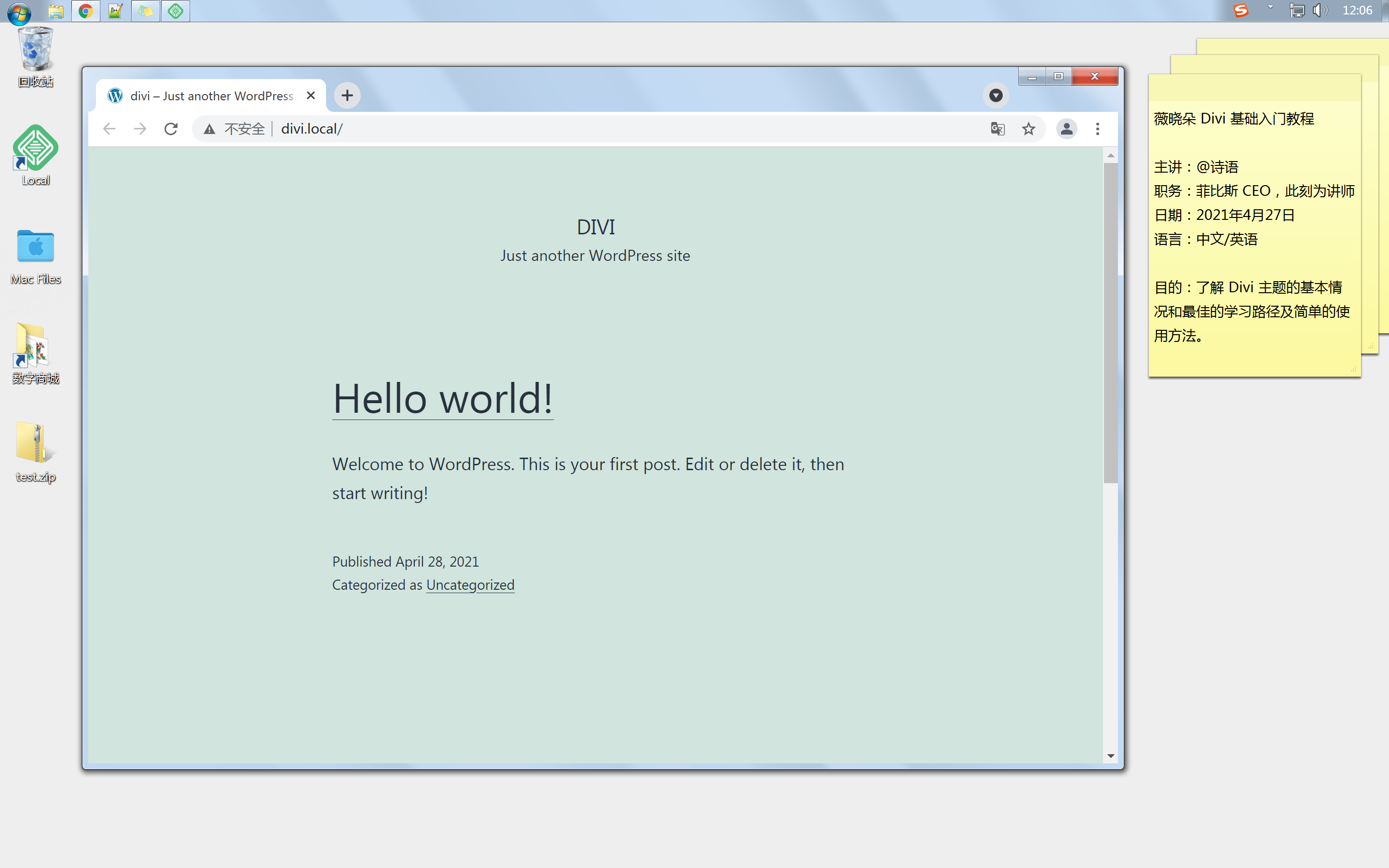Bookmark this page with the star icon
Viewport: 1389px width, 868px height.
coord(1029,129)
